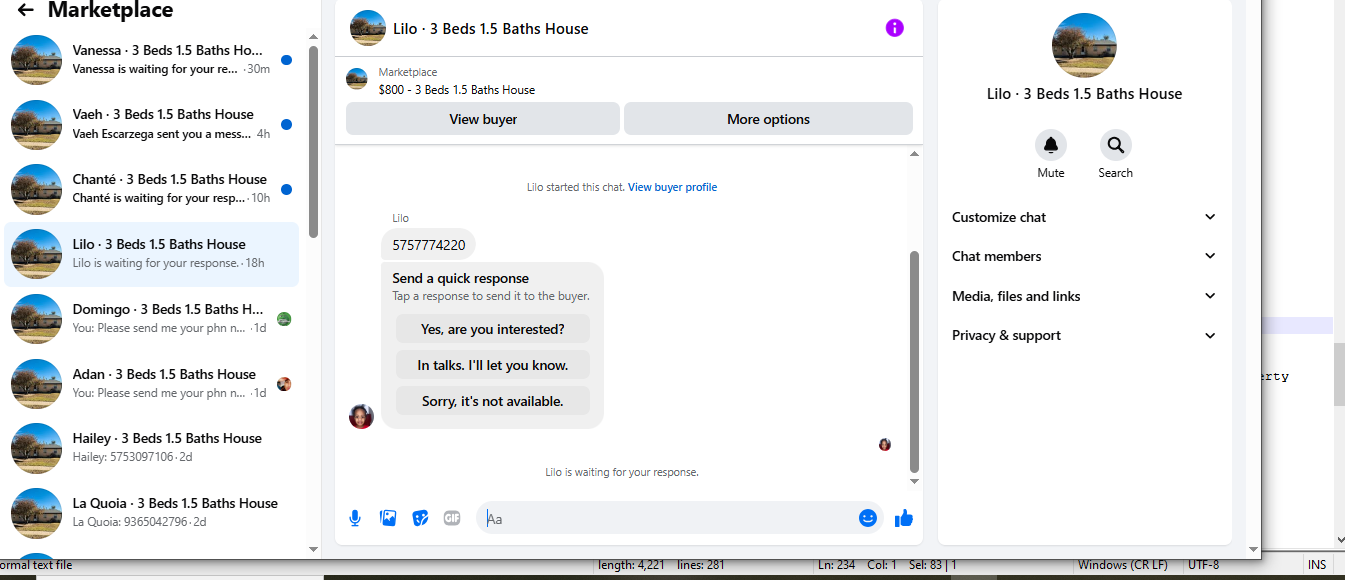Click large listing photo in info panel
The image size is (1345, 580).
[1085, 46]
